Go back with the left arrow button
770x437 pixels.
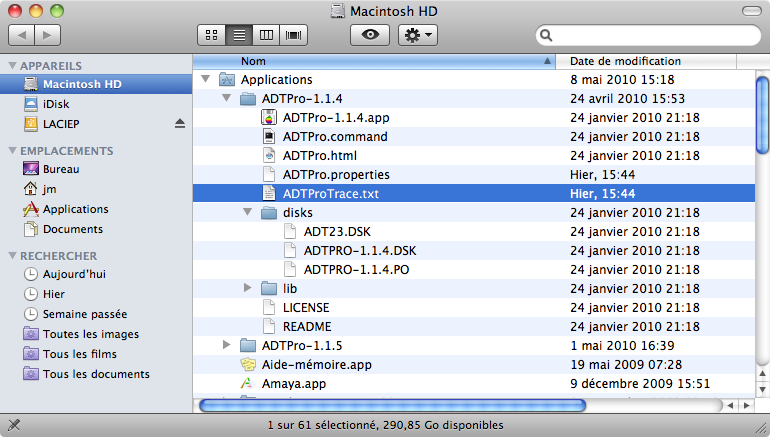coord(22,35)
